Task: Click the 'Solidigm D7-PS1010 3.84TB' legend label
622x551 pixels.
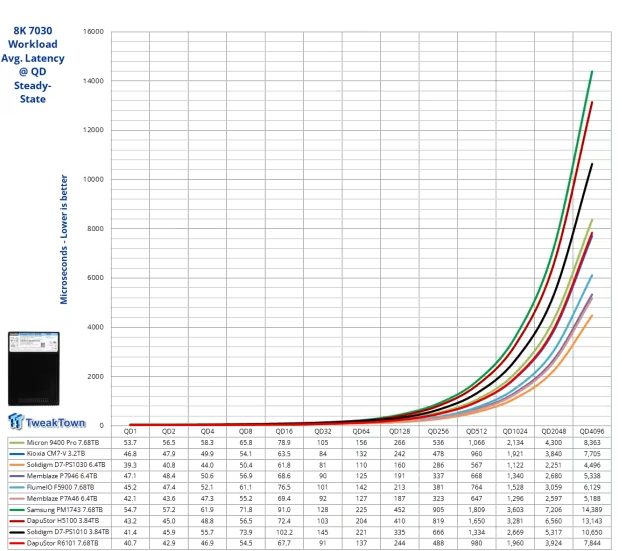Action: point(67,532)
